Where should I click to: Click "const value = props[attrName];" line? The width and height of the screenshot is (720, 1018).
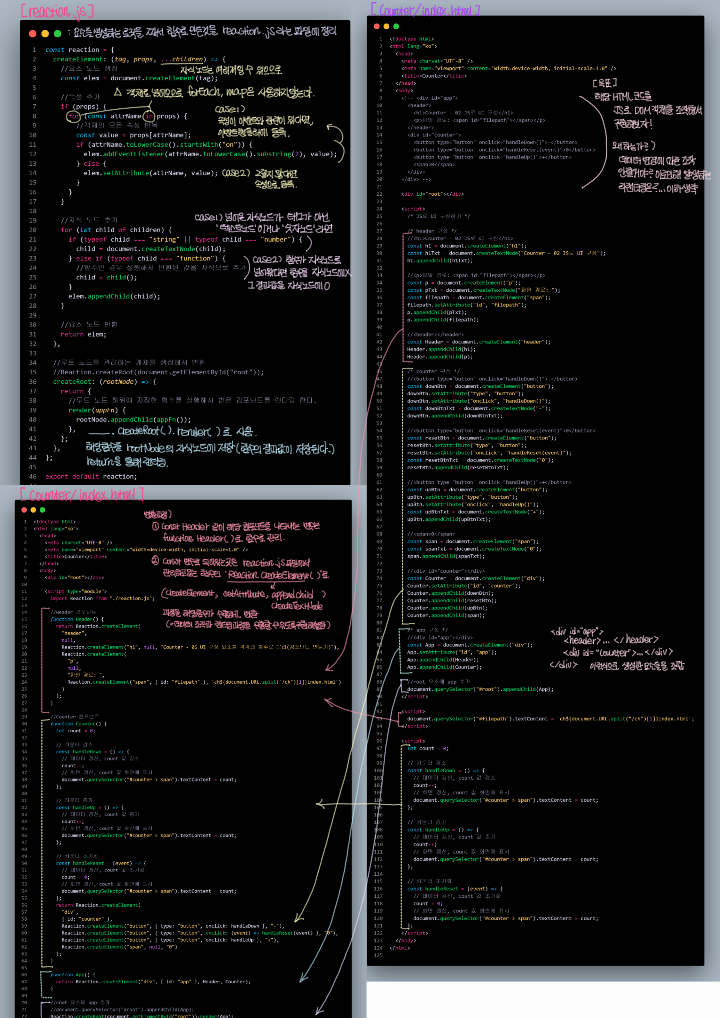click(133, 135)
